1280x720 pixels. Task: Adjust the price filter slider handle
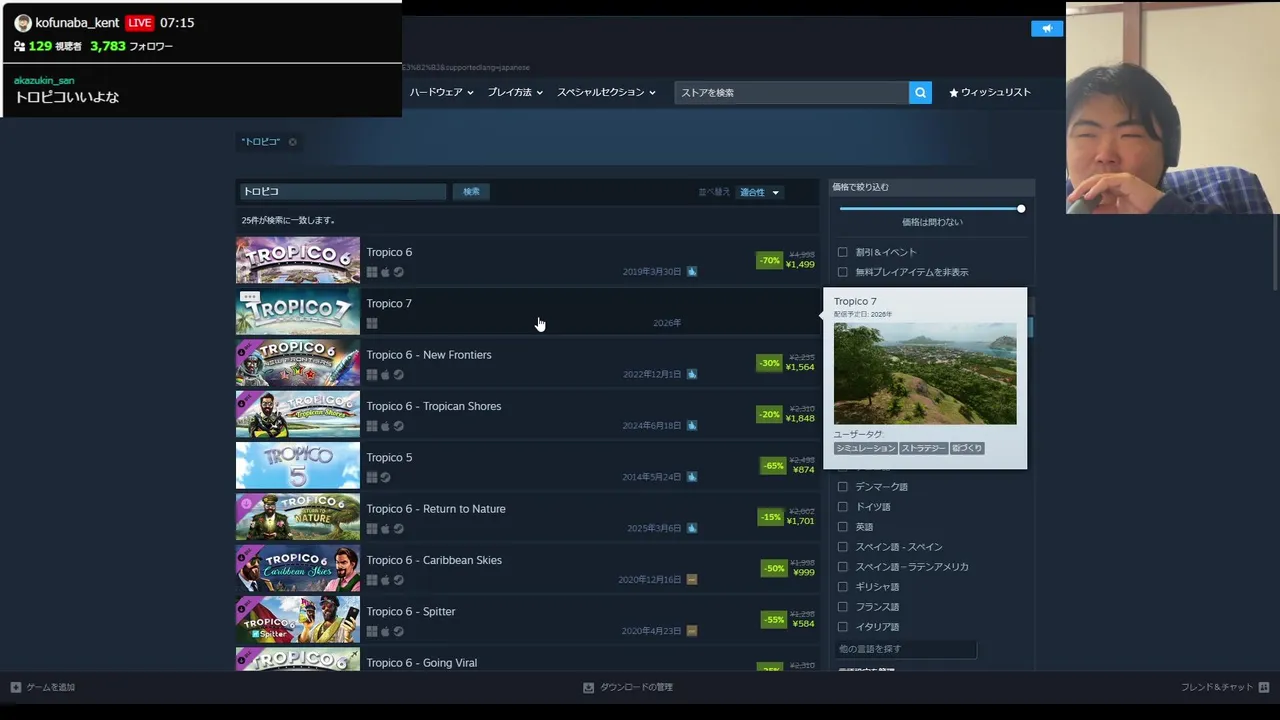tap(1021, 209)
